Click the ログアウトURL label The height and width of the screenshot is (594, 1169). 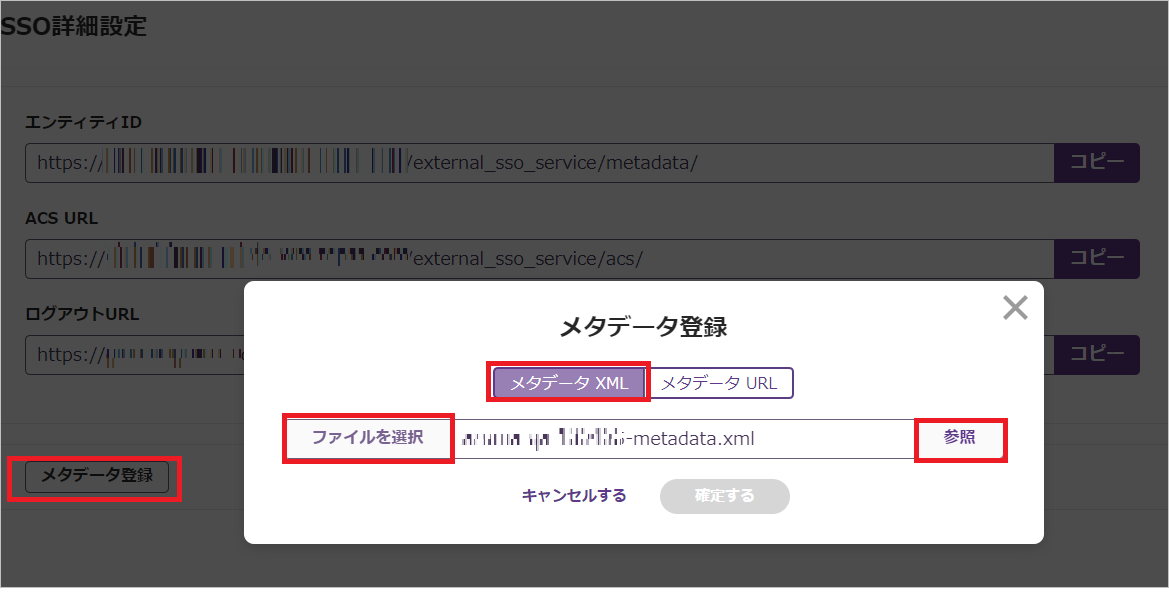pos(82,314)
